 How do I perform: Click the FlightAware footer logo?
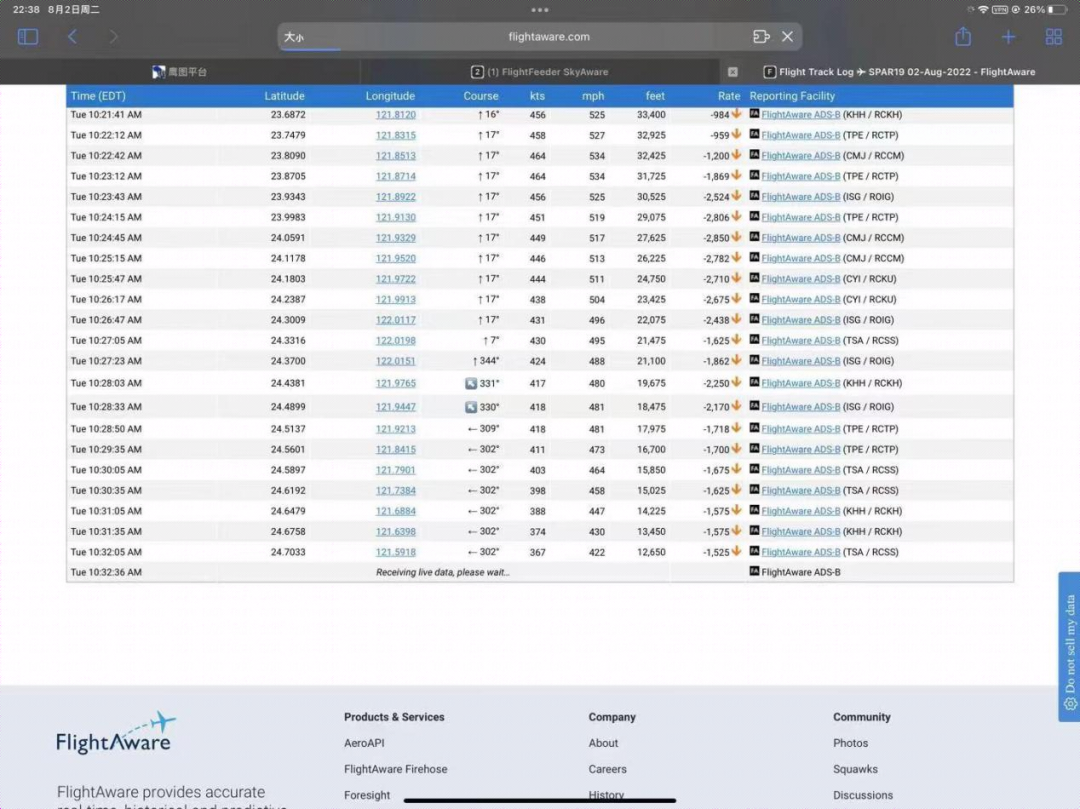115,733
